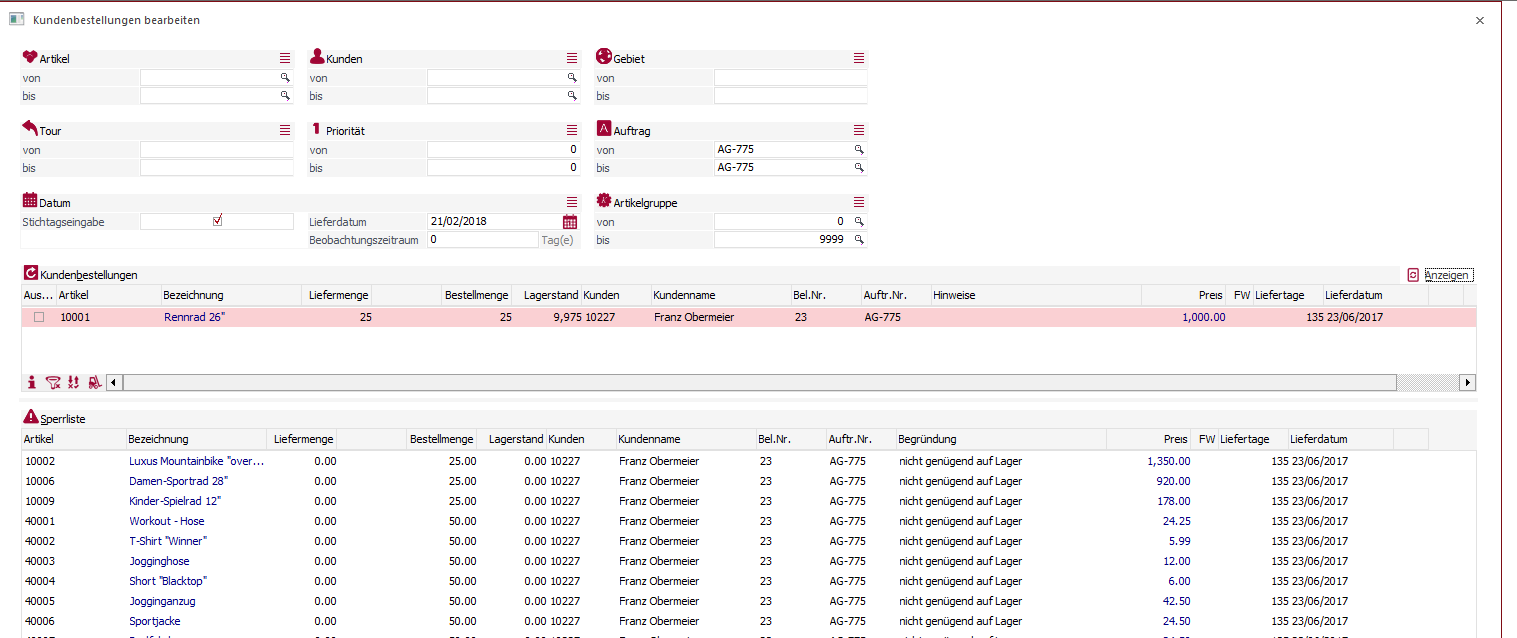Open the Luxus Mountainbike article link
This screenshot has height=638, width=1517.
196,461
